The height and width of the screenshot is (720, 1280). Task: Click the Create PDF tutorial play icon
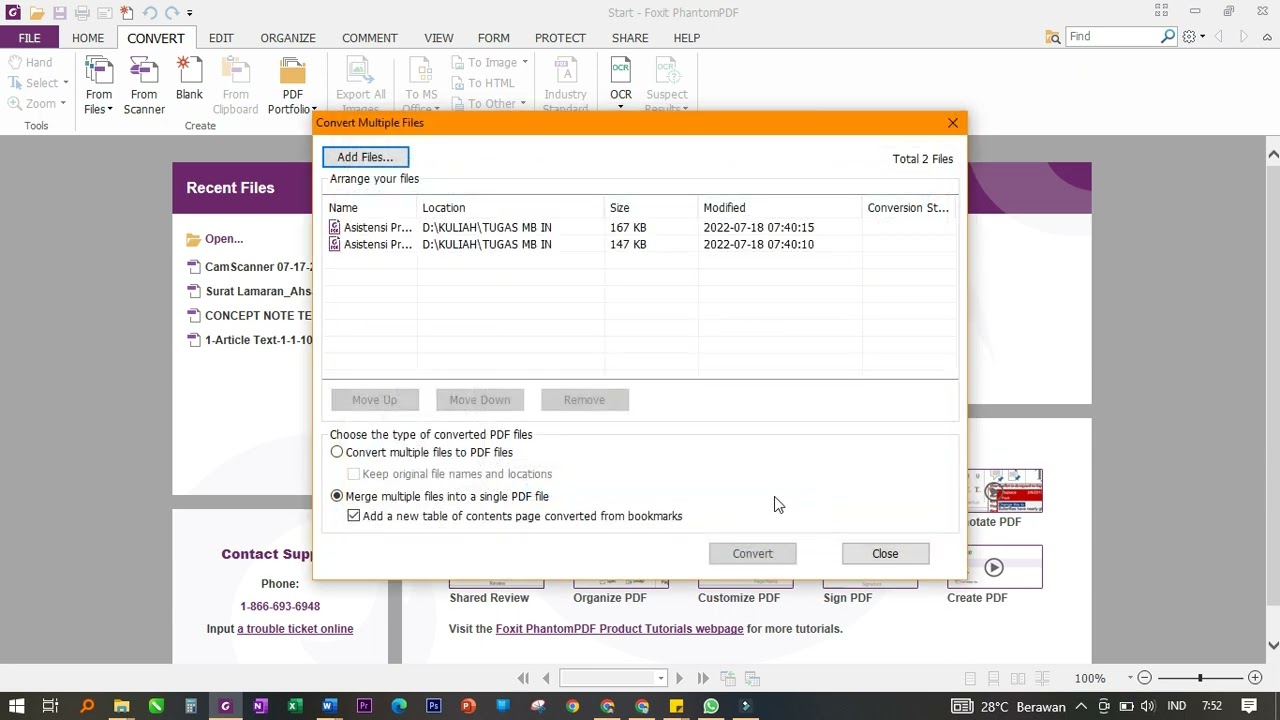pos(994,568)
